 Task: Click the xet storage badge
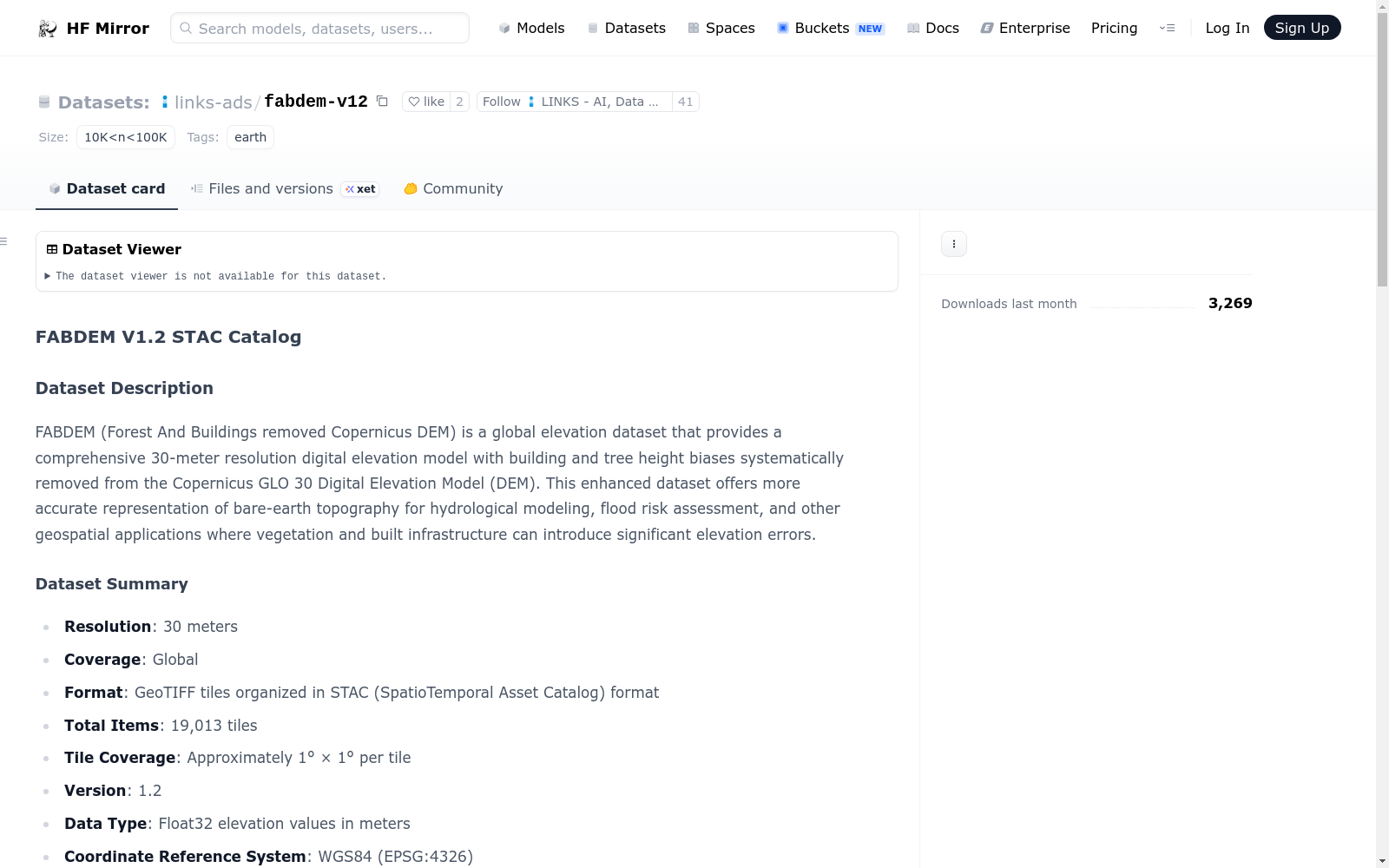point(360,189)
